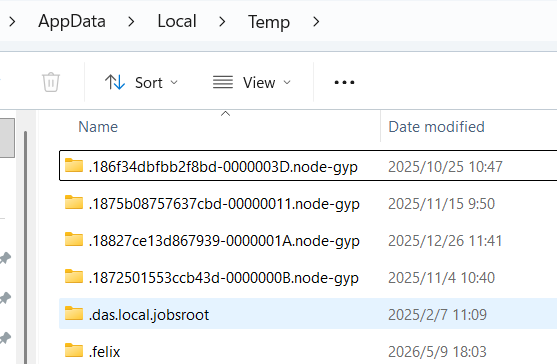557x364 pixels.
Task: Click the navigation pane vertical scrollbar
Action: pyautogui.click(x=26, y=247)
